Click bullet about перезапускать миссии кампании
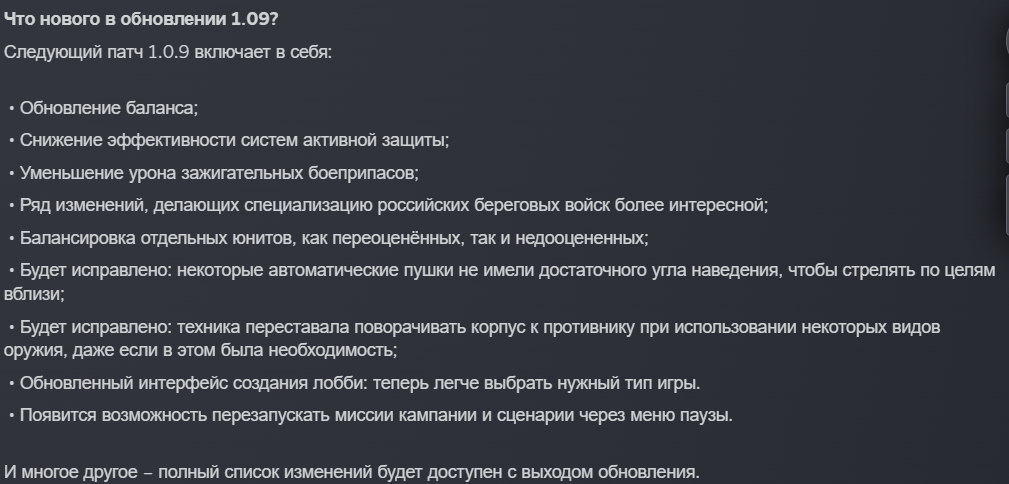The image size is (1009, 484). [x=371, y=416]
